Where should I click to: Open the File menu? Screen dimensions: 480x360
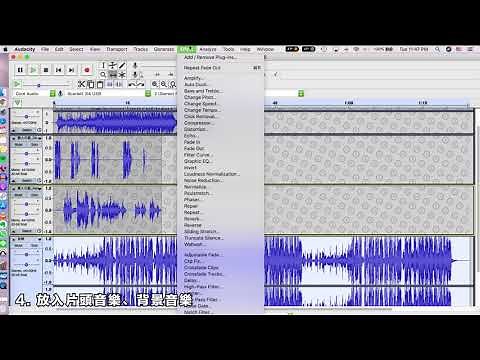tap(45, 49)
